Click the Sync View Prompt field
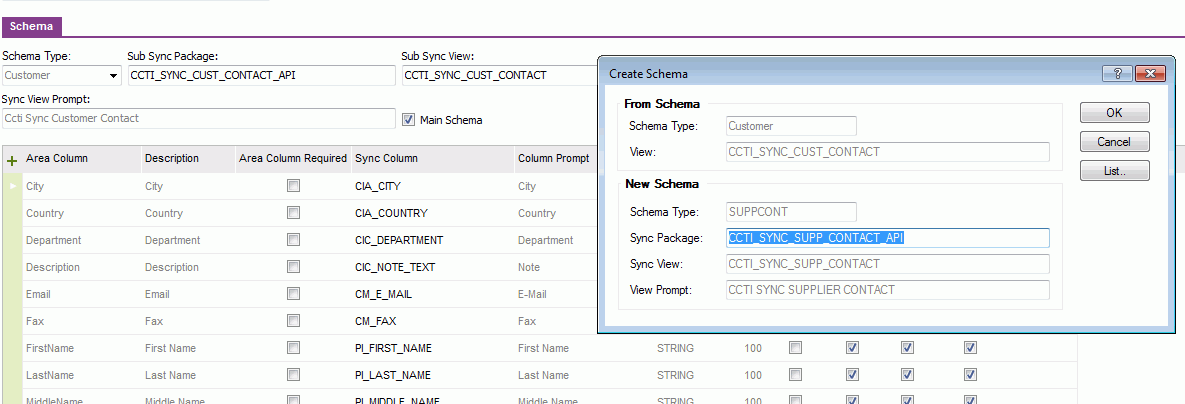Image resolution: width=1185 pixels, height=404 pixels. [x=199, y=119]
